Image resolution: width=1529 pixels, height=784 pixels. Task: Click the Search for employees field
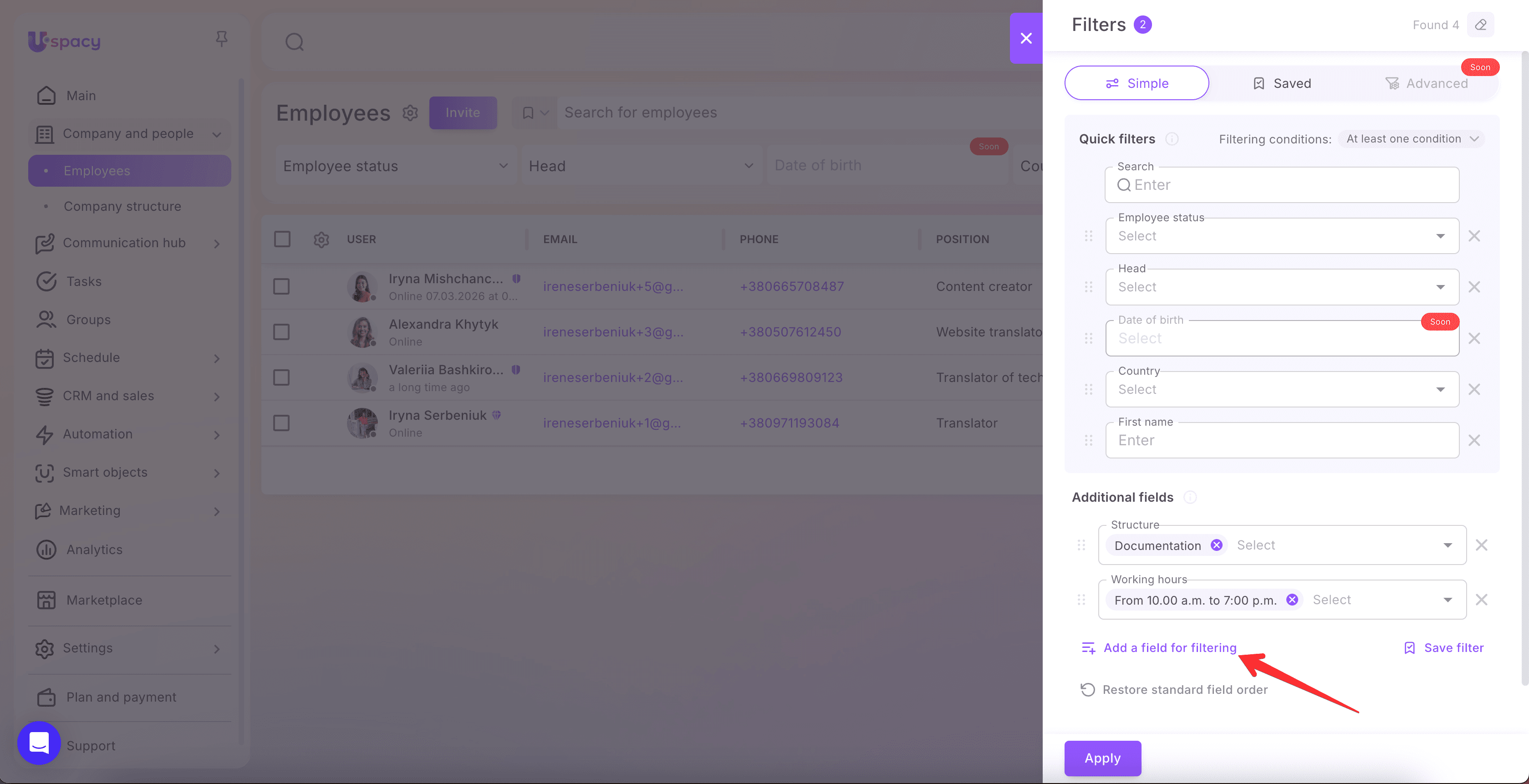tap(799, 113)
